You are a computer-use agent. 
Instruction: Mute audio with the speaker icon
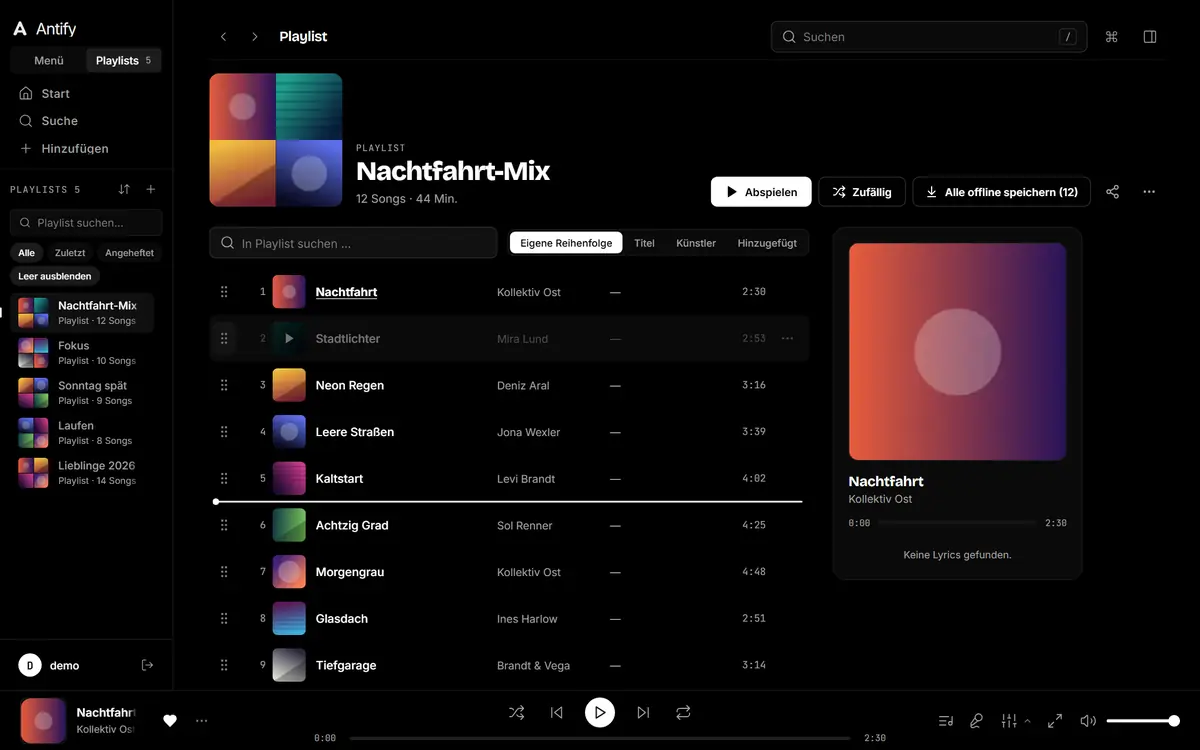pyautogui.click(x=1088, y=720)
